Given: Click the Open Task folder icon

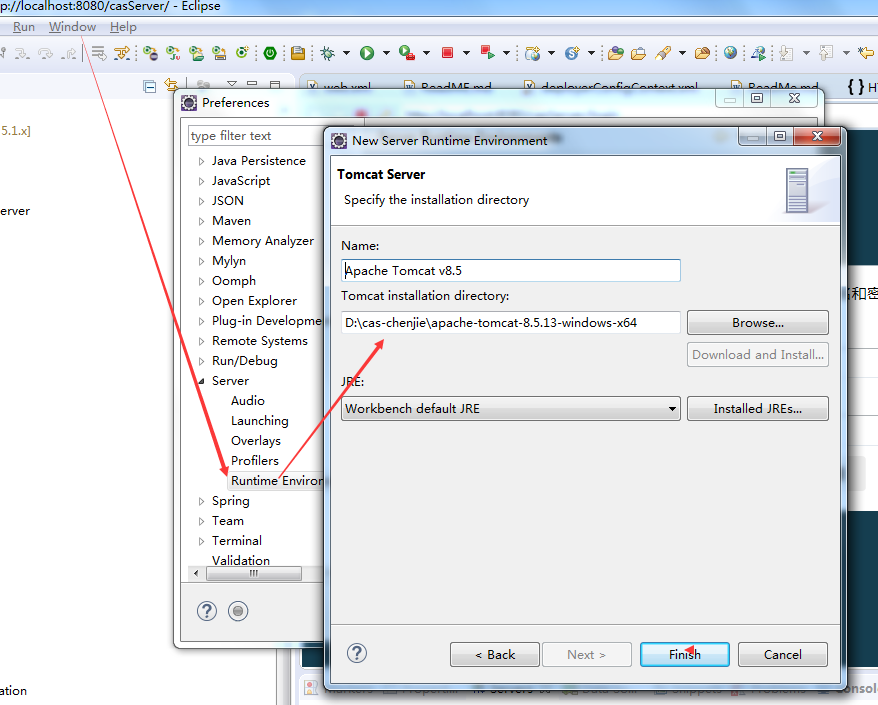Looking at the screenshot, I should coord(638,53).
